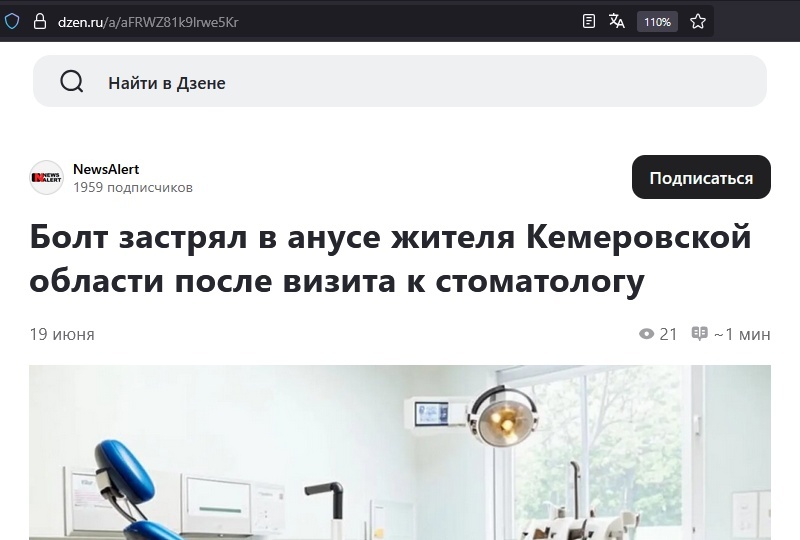Toggle reader view icon in address bar
This screenshot has width=800, height=540.
tap(589, 21)
